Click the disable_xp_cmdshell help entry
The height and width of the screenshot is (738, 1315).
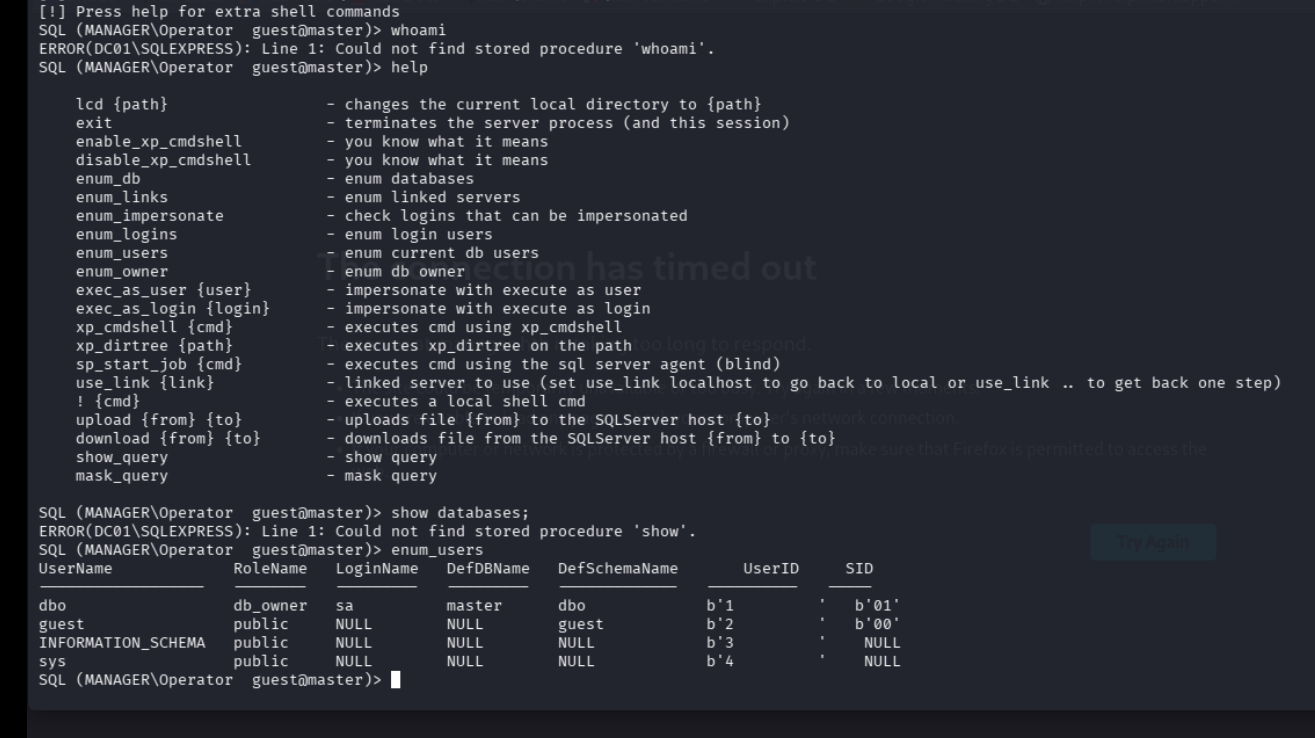[x=163, y=160]
